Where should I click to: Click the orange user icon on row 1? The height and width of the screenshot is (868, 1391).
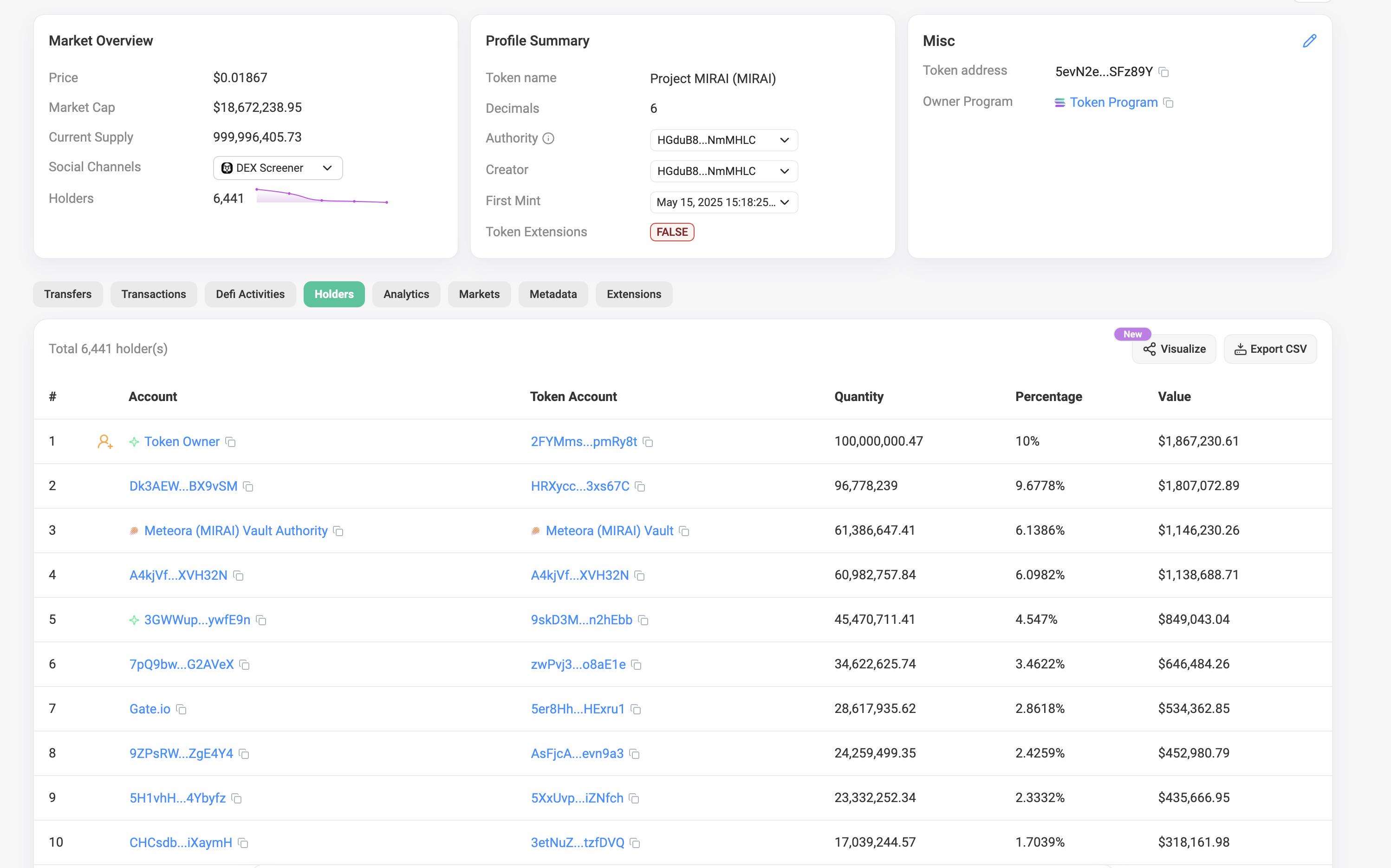[x=104, y=441]
